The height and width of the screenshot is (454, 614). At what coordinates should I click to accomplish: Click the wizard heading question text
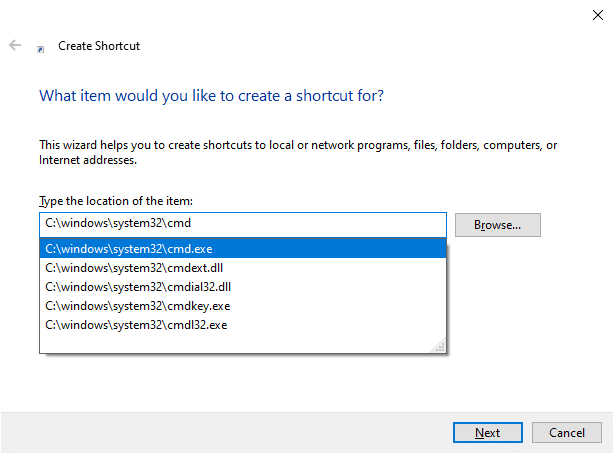point(211,96)
